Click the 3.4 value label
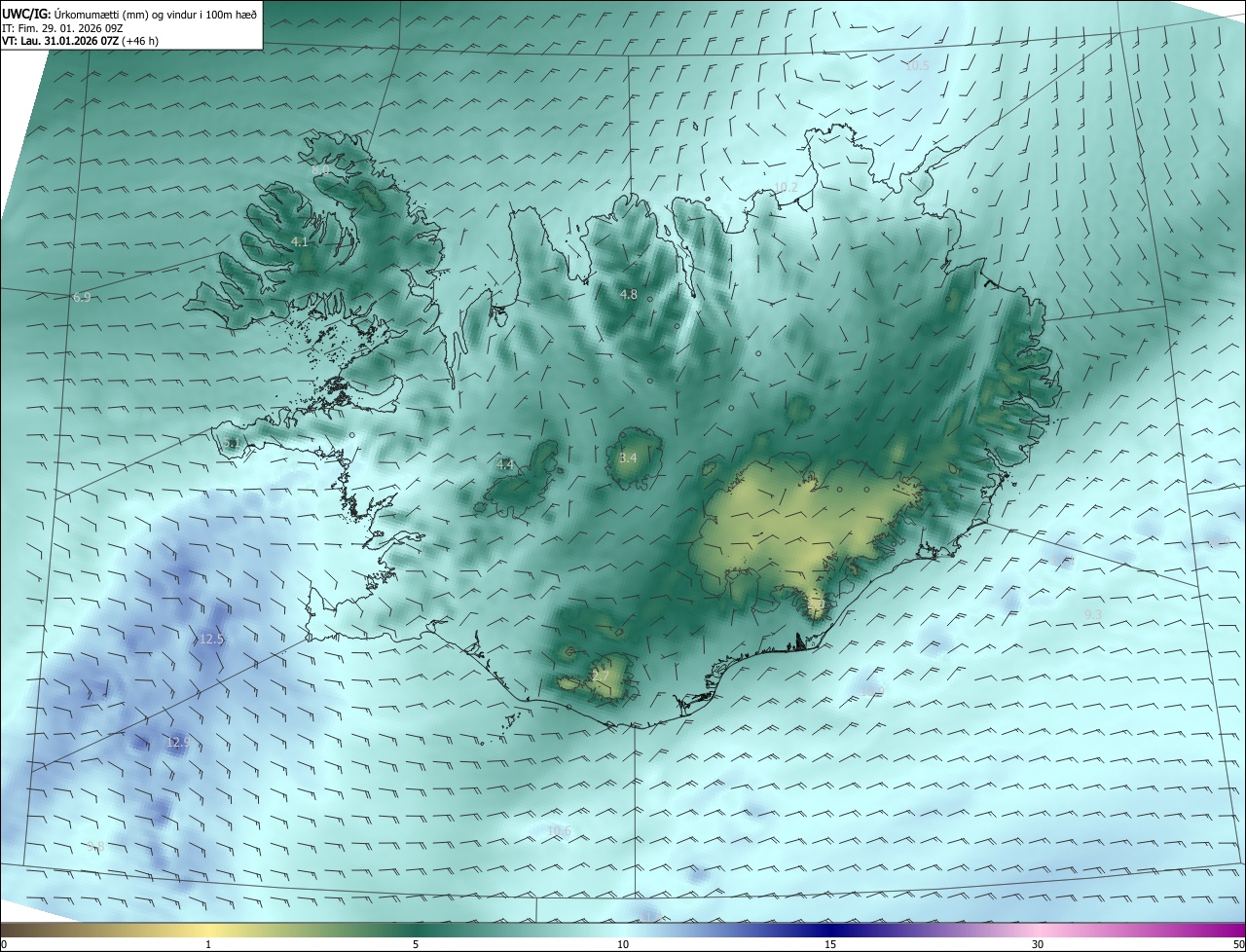 click(x=628, y=458)
